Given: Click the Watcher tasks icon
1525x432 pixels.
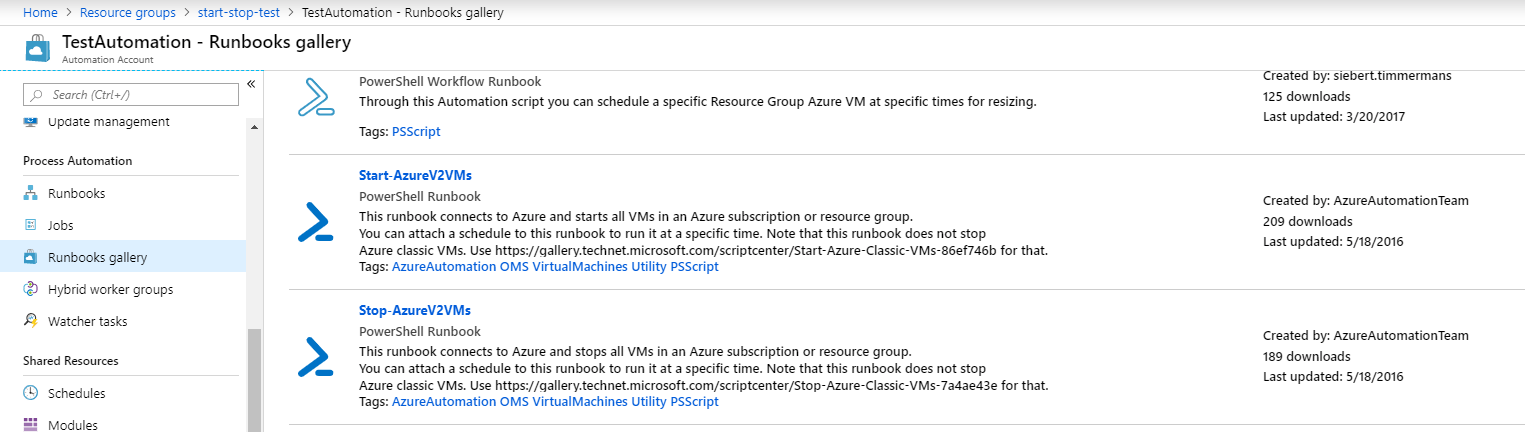Looking at the screenshot, I should pos(30,321).
